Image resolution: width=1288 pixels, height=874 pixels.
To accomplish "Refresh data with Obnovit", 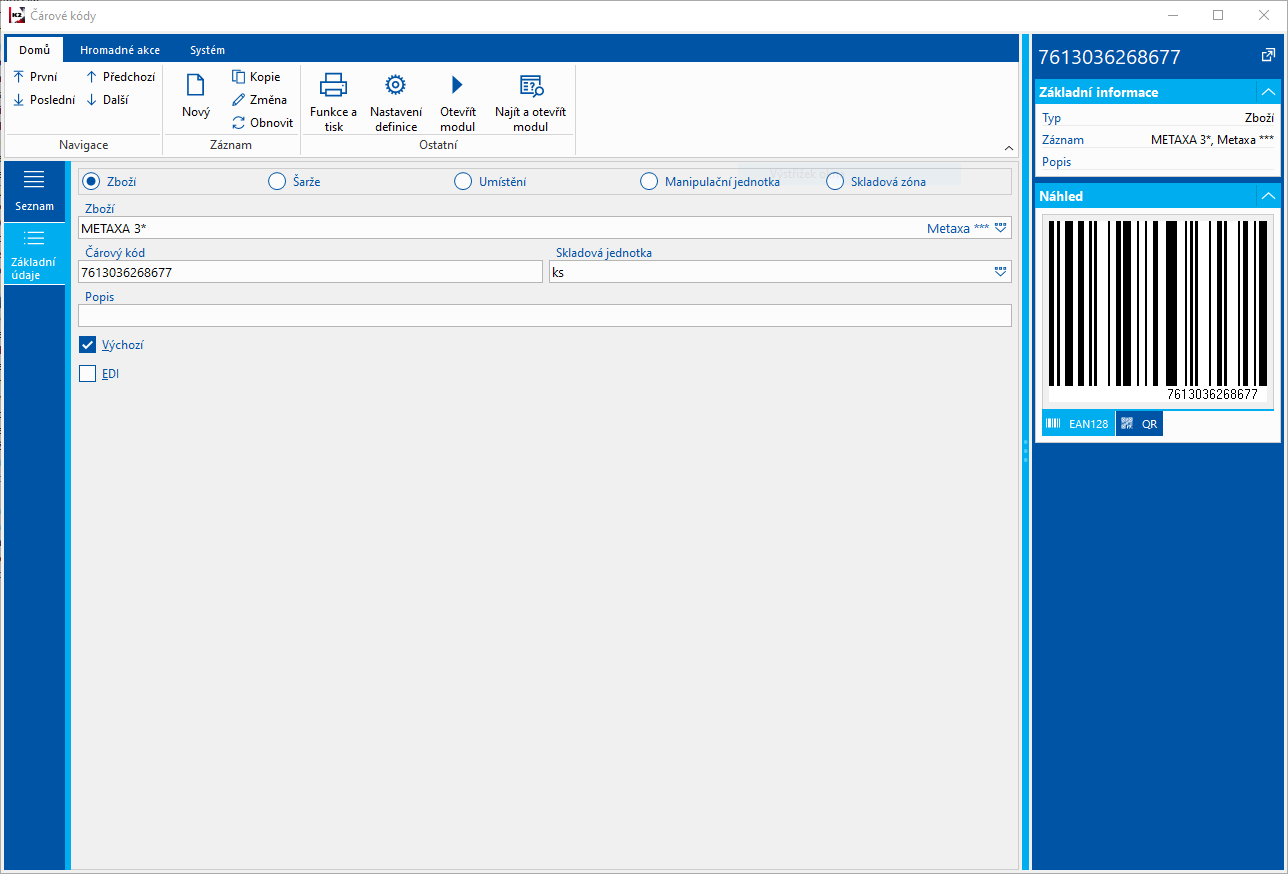I will pyautogui.click(x=262, y=123).
